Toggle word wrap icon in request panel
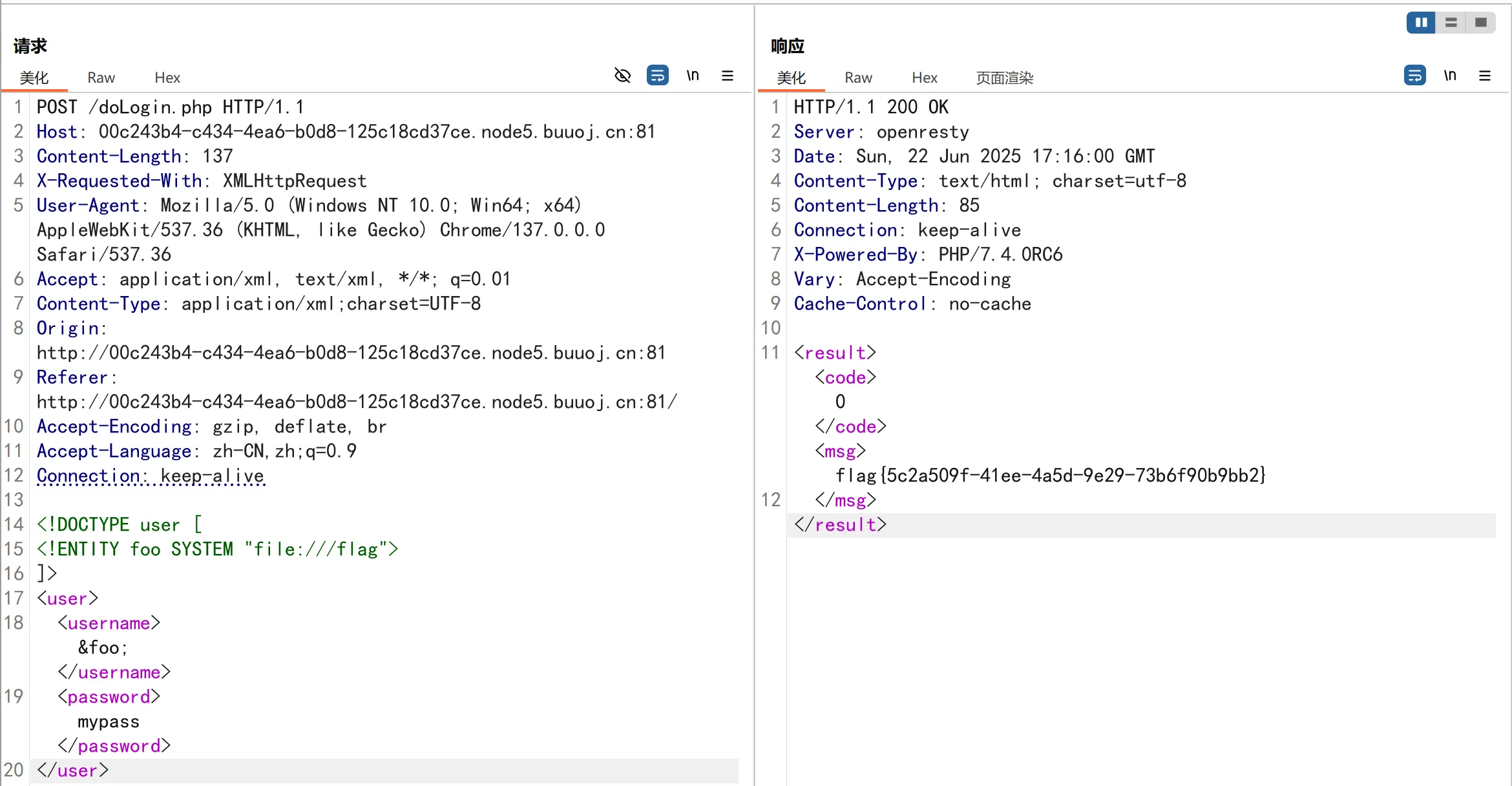 [657, 76]
